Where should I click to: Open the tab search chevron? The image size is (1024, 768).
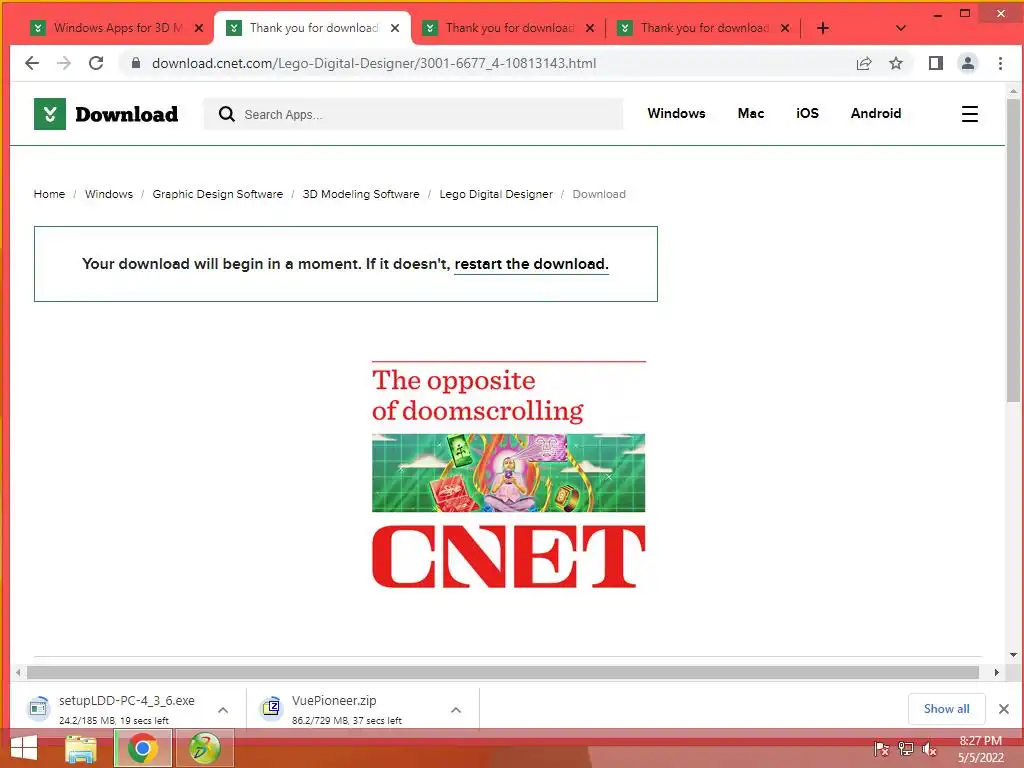(901, 28)
